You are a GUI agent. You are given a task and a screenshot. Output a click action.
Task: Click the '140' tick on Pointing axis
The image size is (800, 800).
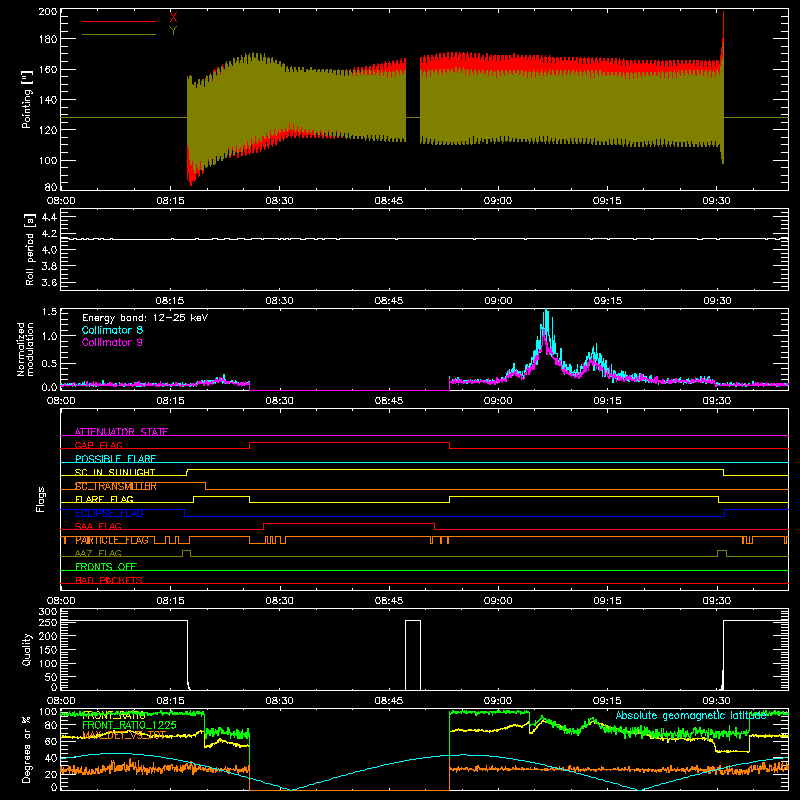pos(48,99)
